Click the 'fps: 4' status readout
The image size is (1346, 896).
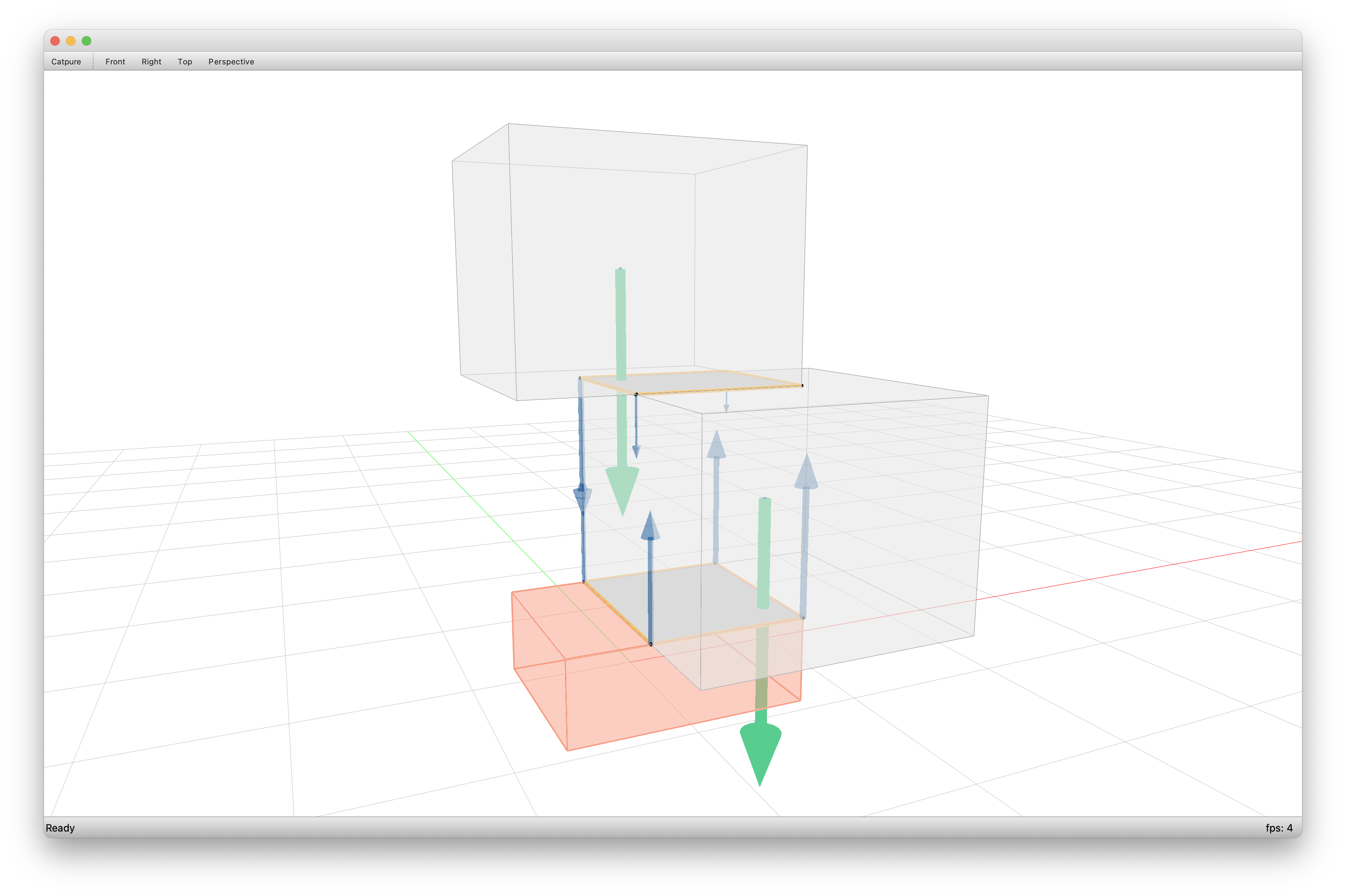(x=1278, y=828)
